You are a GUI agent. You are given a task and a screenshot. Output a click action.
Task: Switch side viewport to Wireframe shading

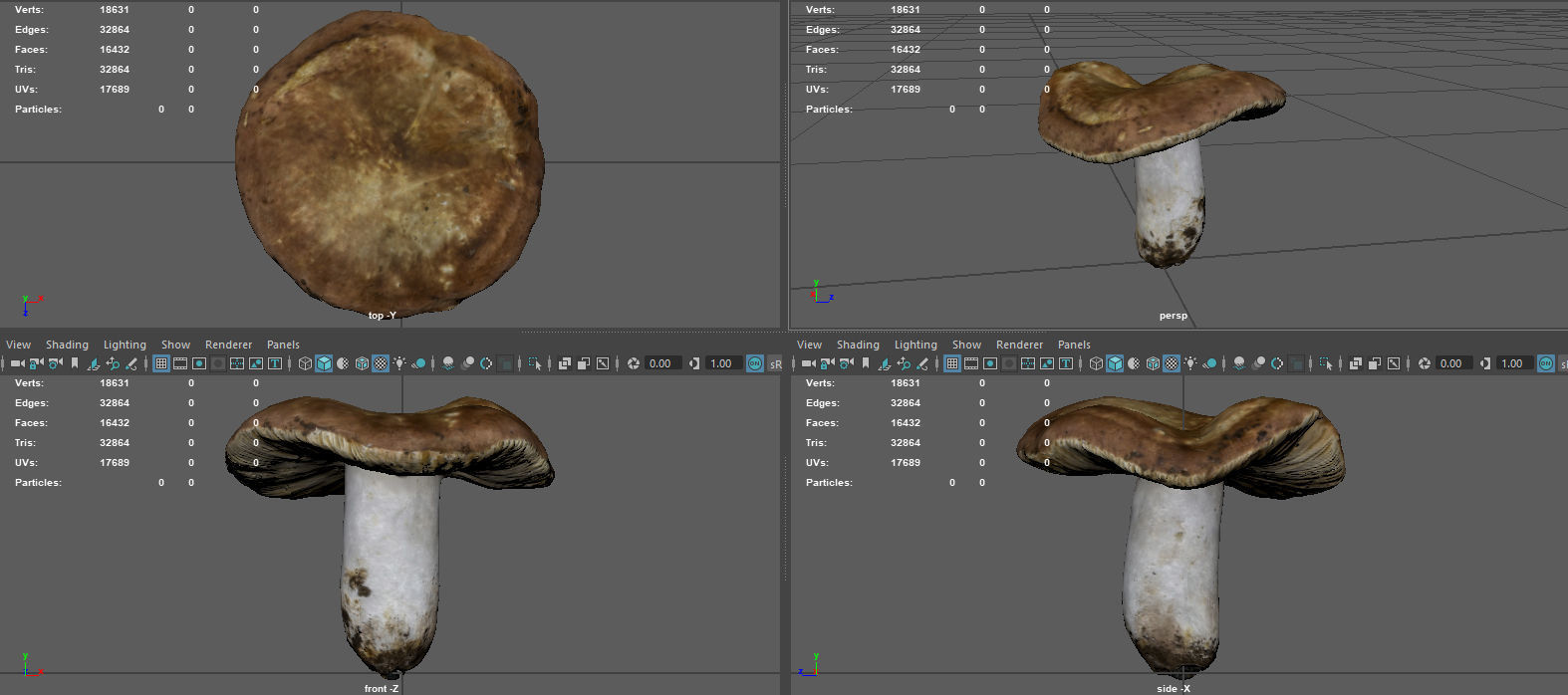point(1097,363)
